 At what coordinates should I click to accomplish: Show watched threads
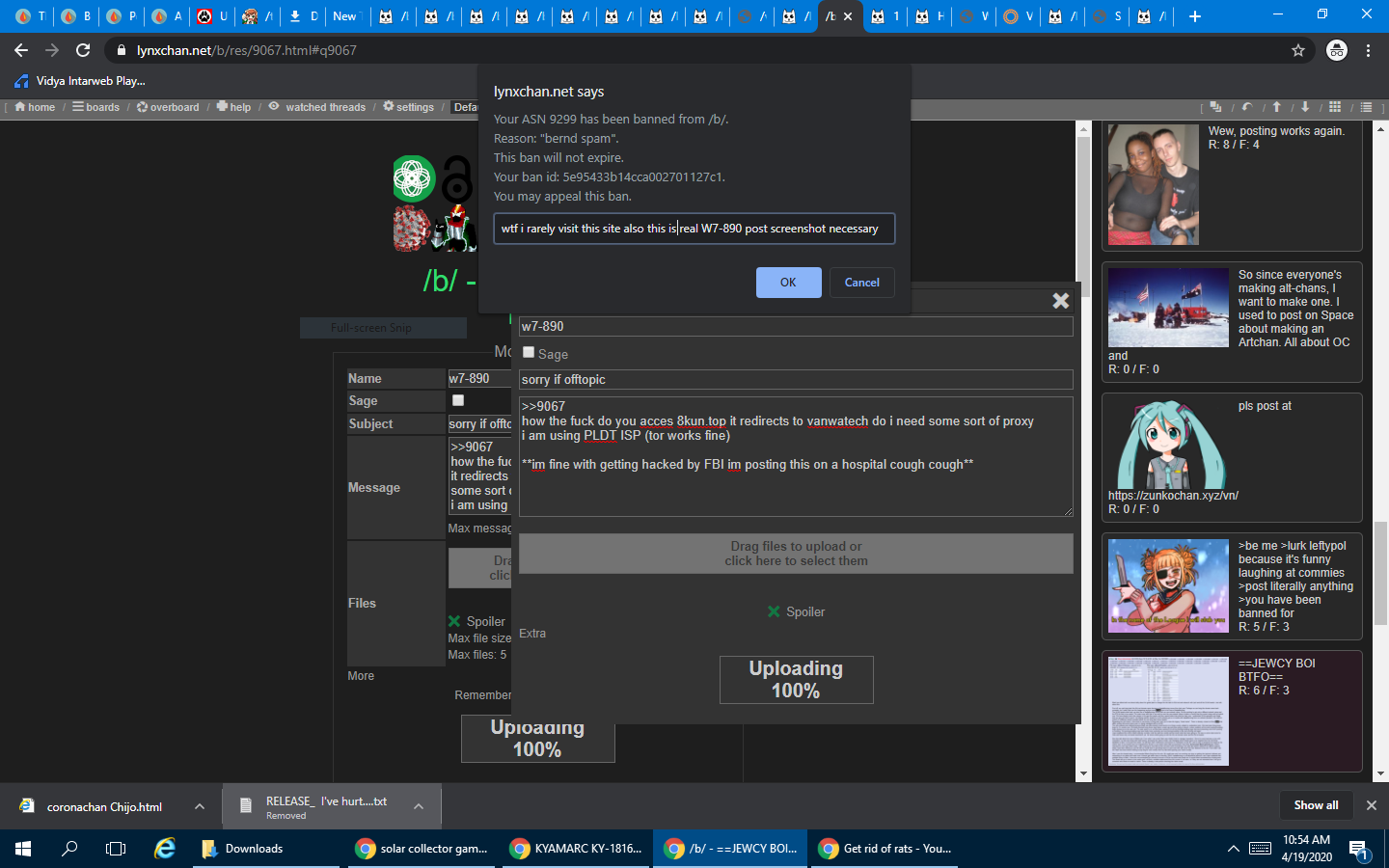317,107
